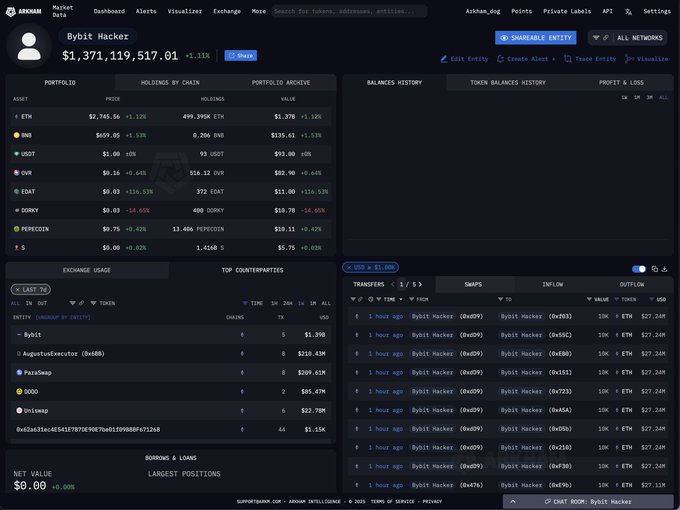Click the Uniswap counterparty icon

[x=19, y=410]
